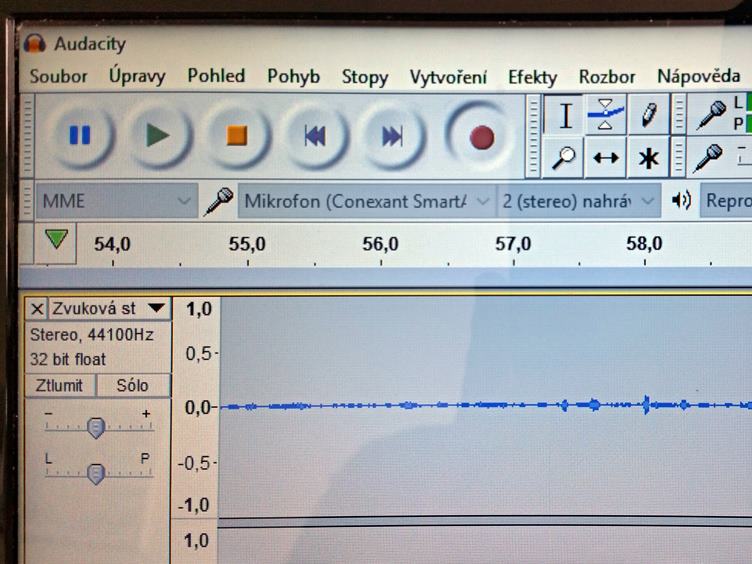Open the 2 (stereo) channels dropdown
This screenshot has height=564, width=752.
click(579, 201)
